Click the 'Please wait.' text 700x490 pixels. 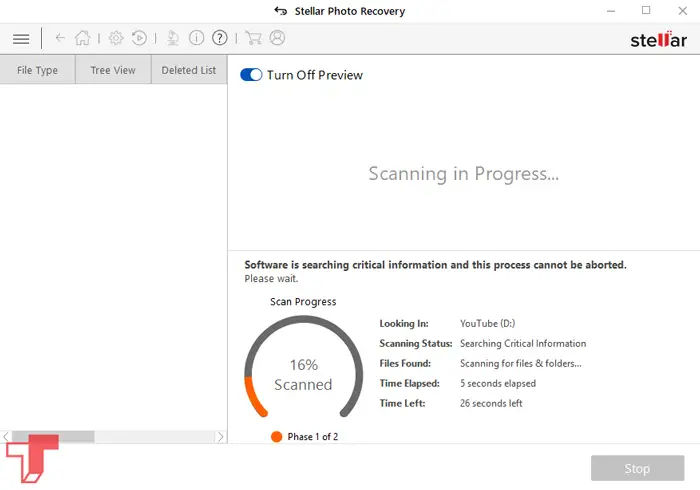pos(271,279)
